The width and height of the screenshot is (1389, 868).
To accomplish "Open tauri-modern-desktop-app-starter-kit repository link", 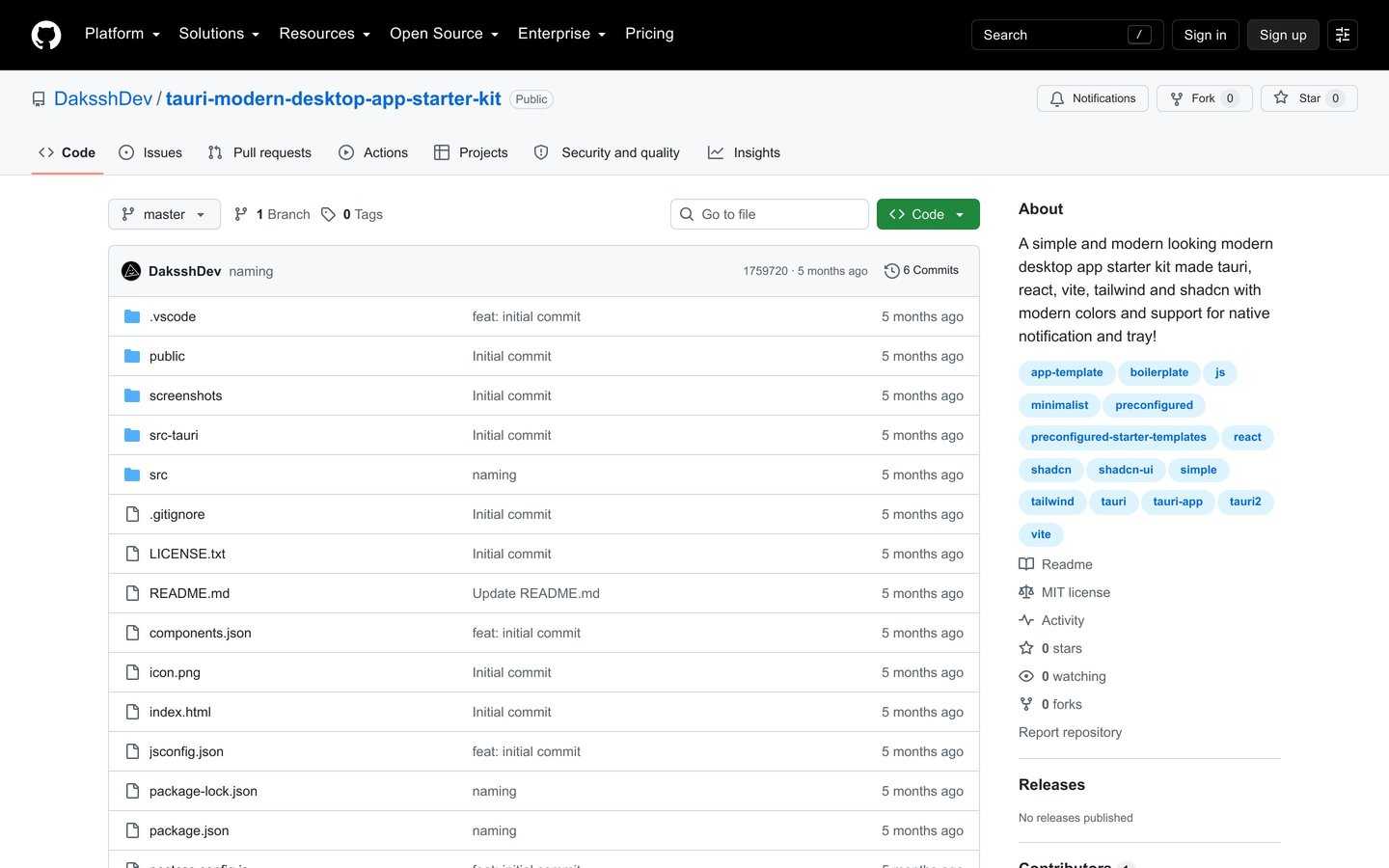I will pos(334,98).
